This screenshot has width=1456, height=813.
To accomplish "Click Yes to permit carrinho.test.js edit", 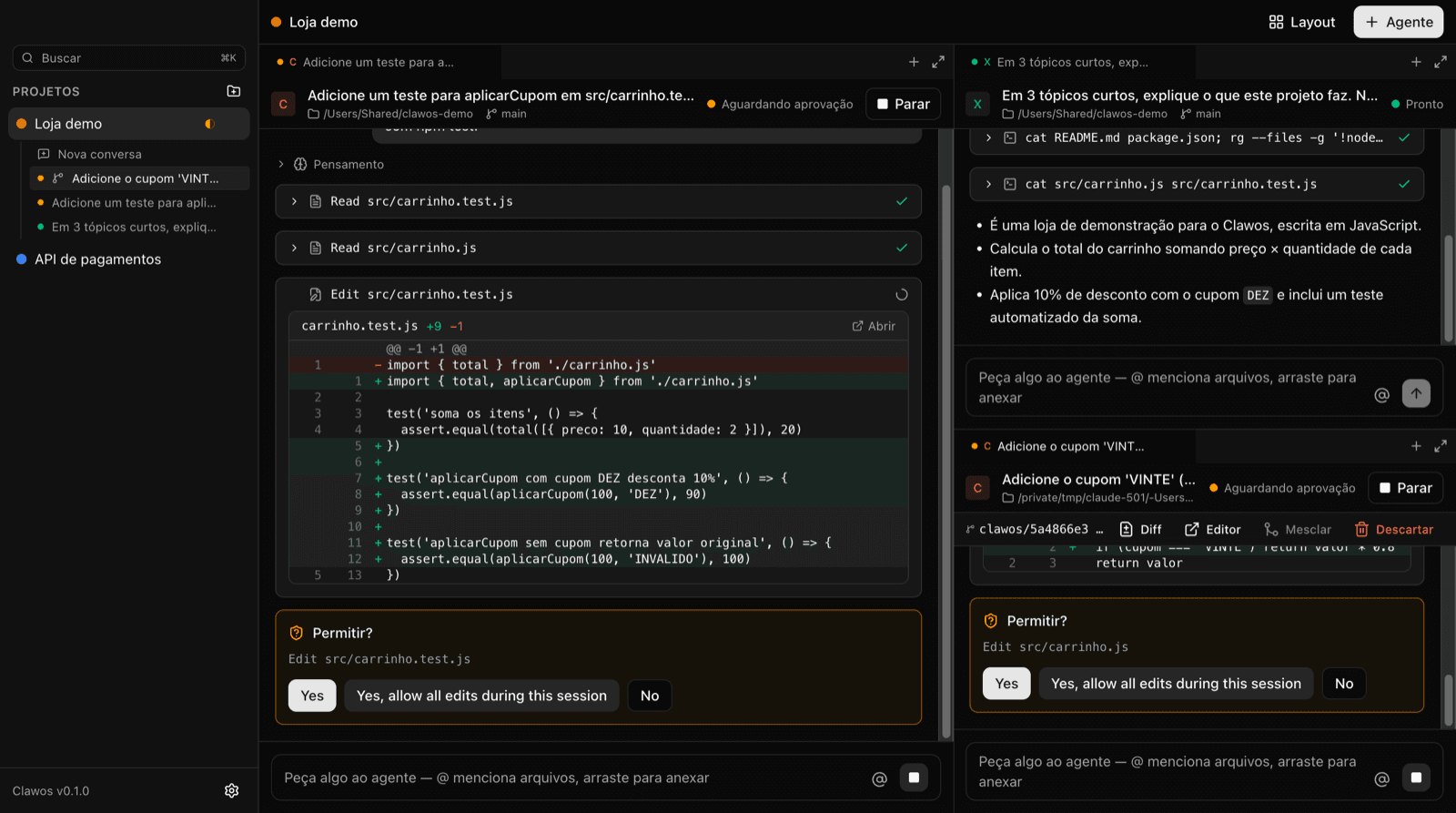I will [312, 696].
